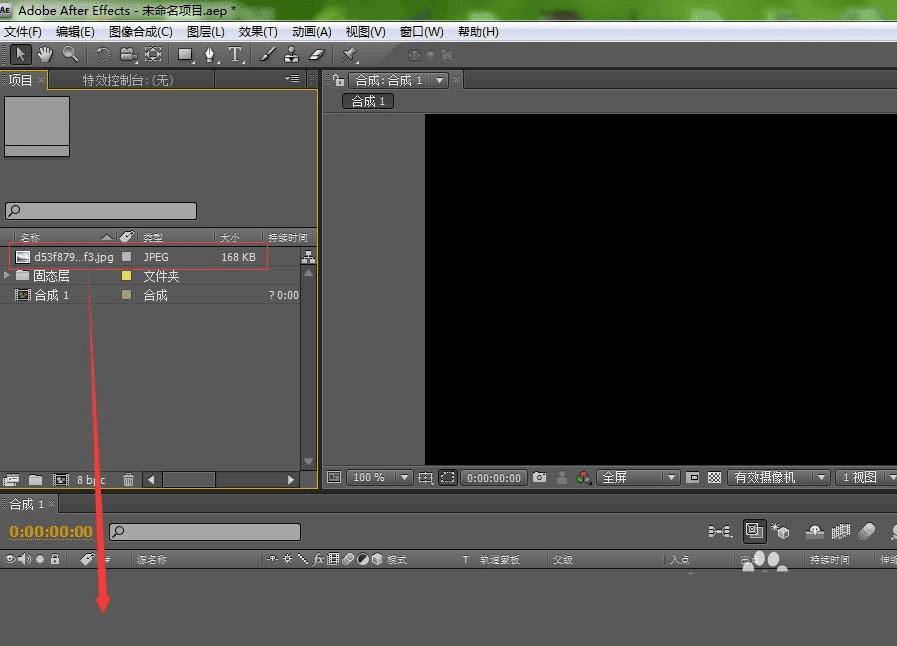Toggle the composition viewer lock
The width and height of the screenshot is (897, 646).
tap(339, 80)
